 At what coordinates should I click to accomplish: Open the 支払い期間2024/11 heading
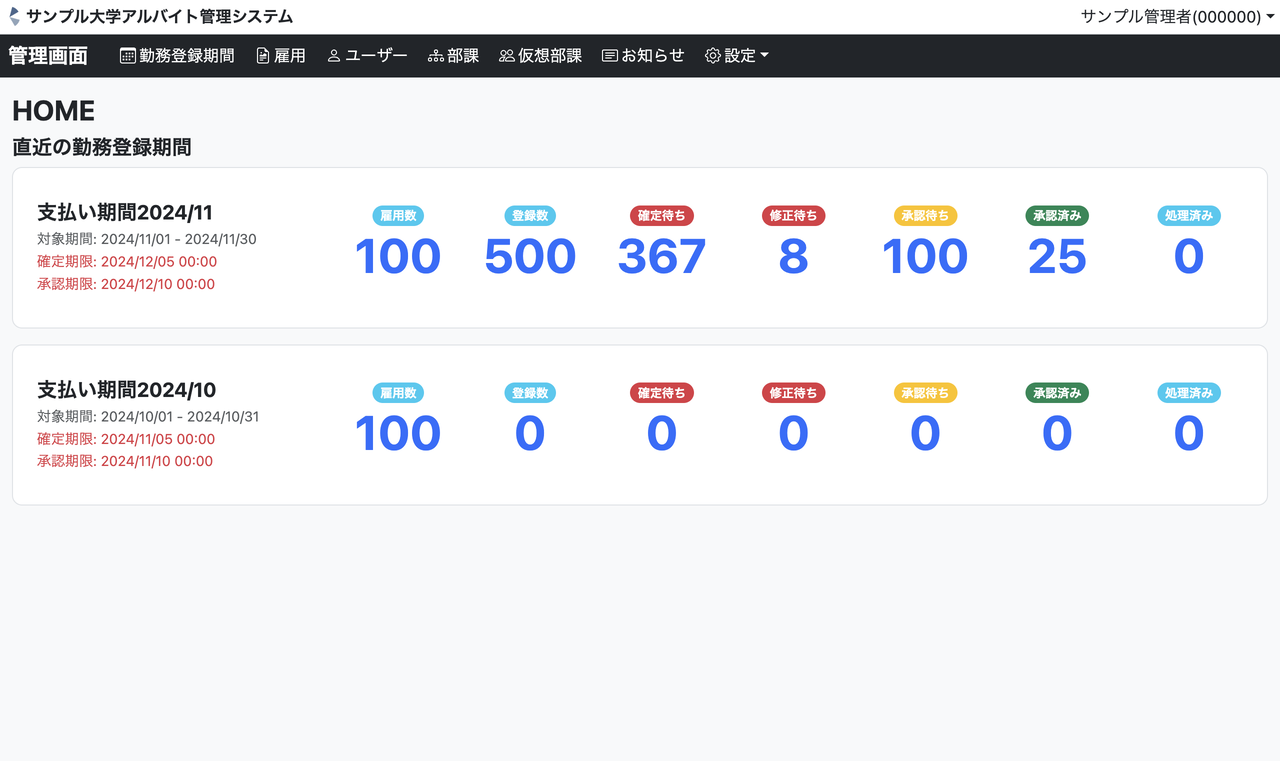[x=126, y=212]
